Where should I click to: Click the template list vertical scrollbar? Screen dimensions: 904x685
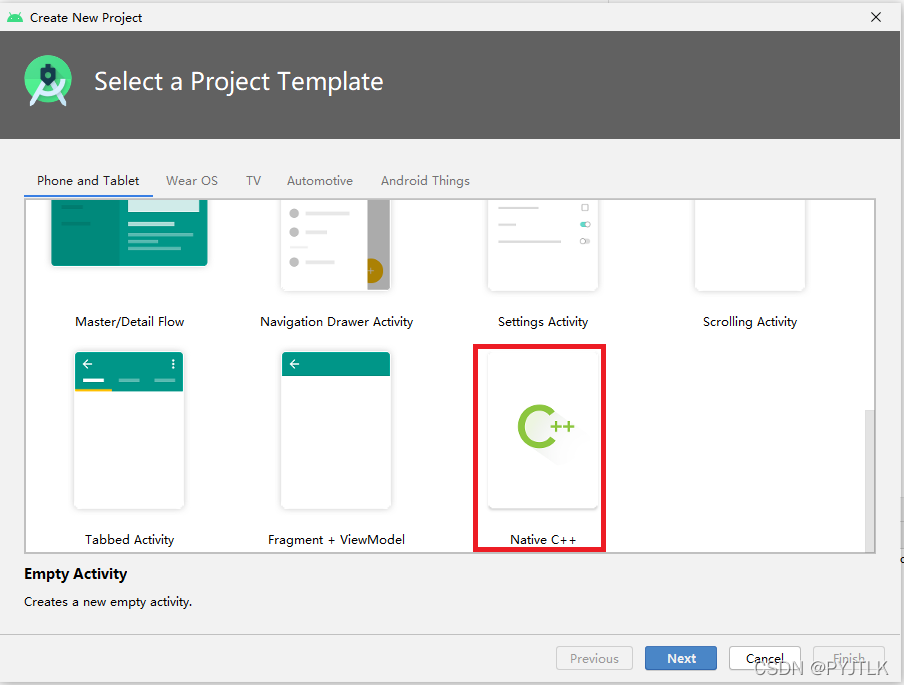click(x=869, y=480)
